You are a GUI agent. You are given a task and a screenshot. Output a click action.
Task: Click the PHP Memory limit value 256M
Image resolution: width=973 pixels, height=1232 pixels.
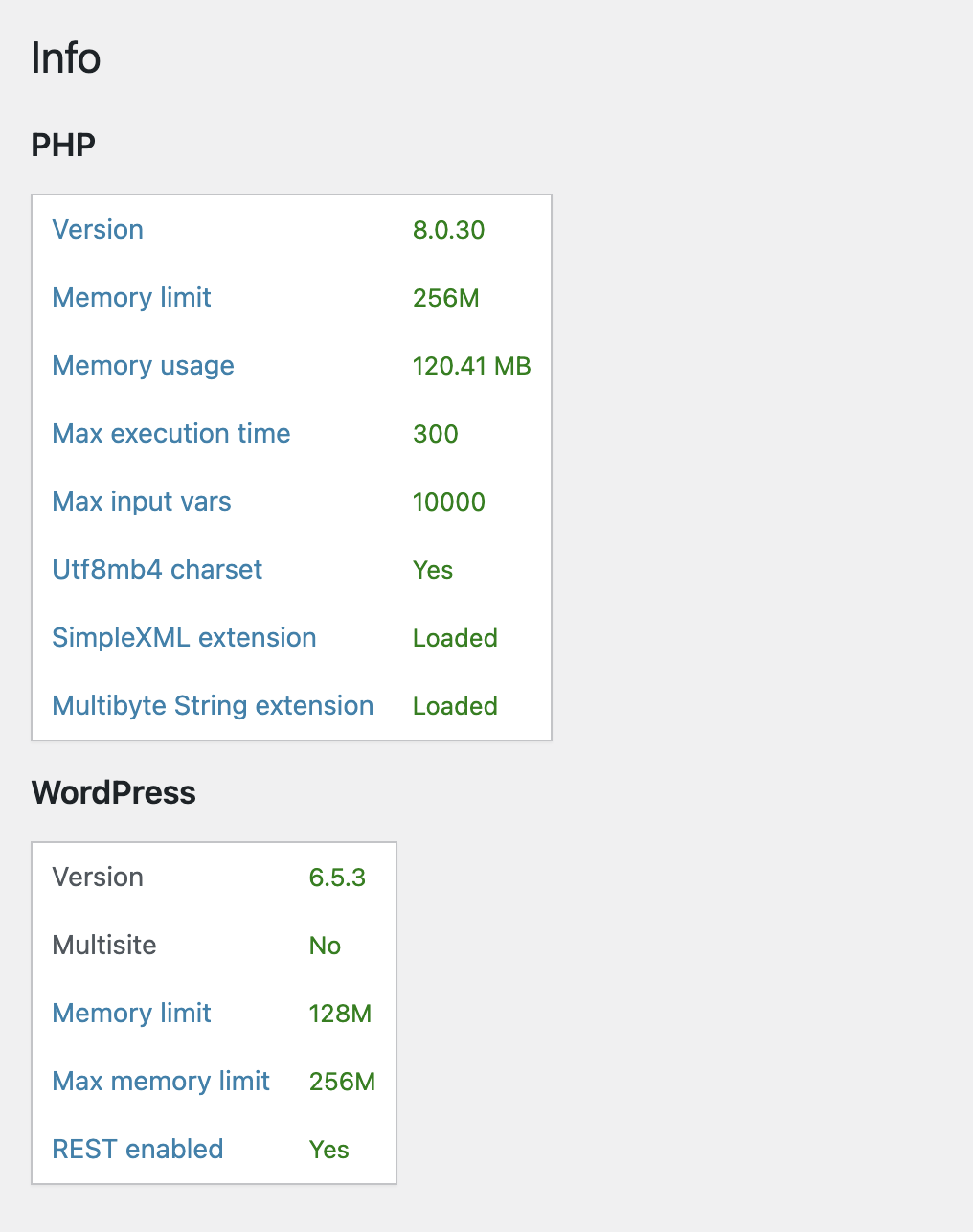coord(446,298)
